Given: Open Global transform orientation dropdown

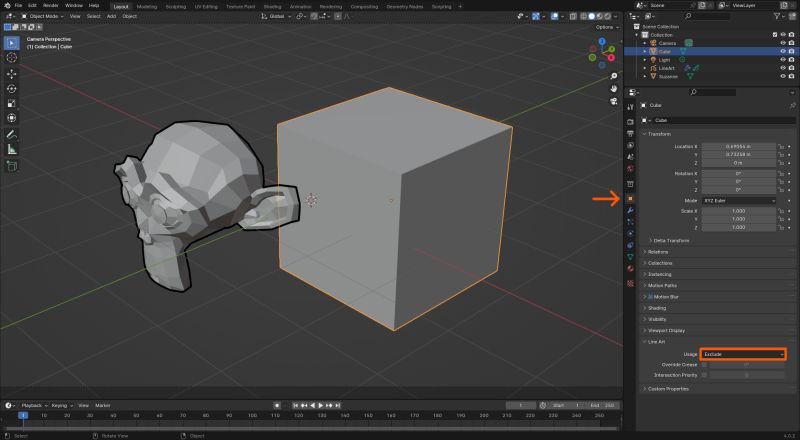Looking at the screenshot, I should pos(276,16).
